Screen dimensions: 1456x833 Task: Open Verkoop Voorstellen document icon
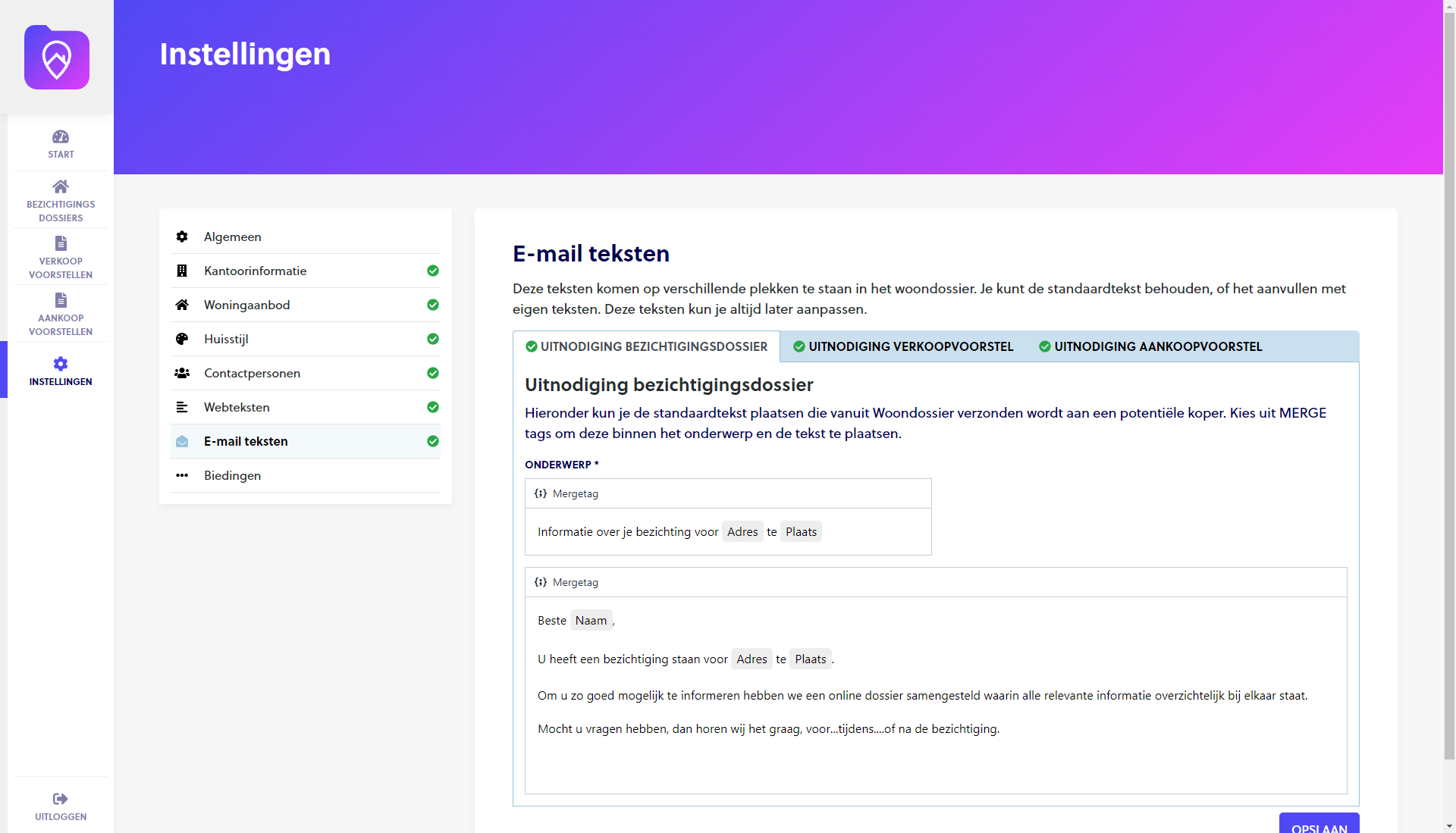(x=61, y=243)
